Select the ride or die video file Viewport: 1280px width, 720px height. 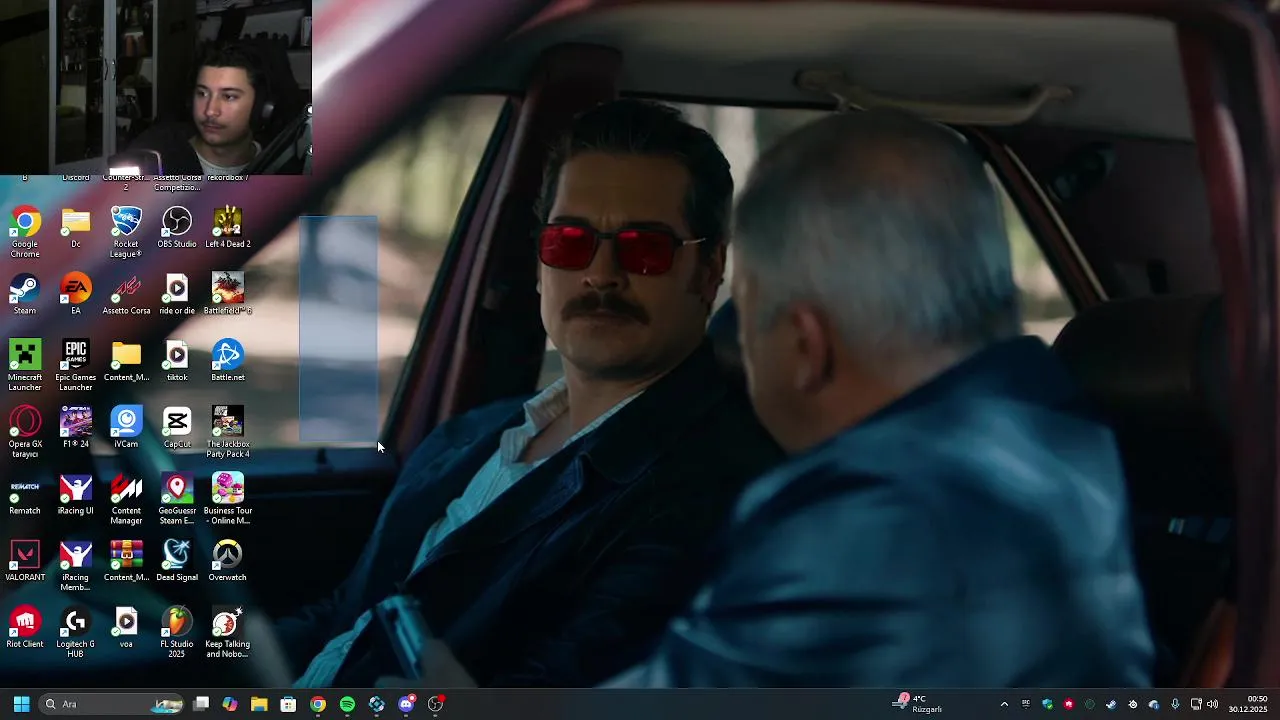pyautogui.click(x=177, y=295)
